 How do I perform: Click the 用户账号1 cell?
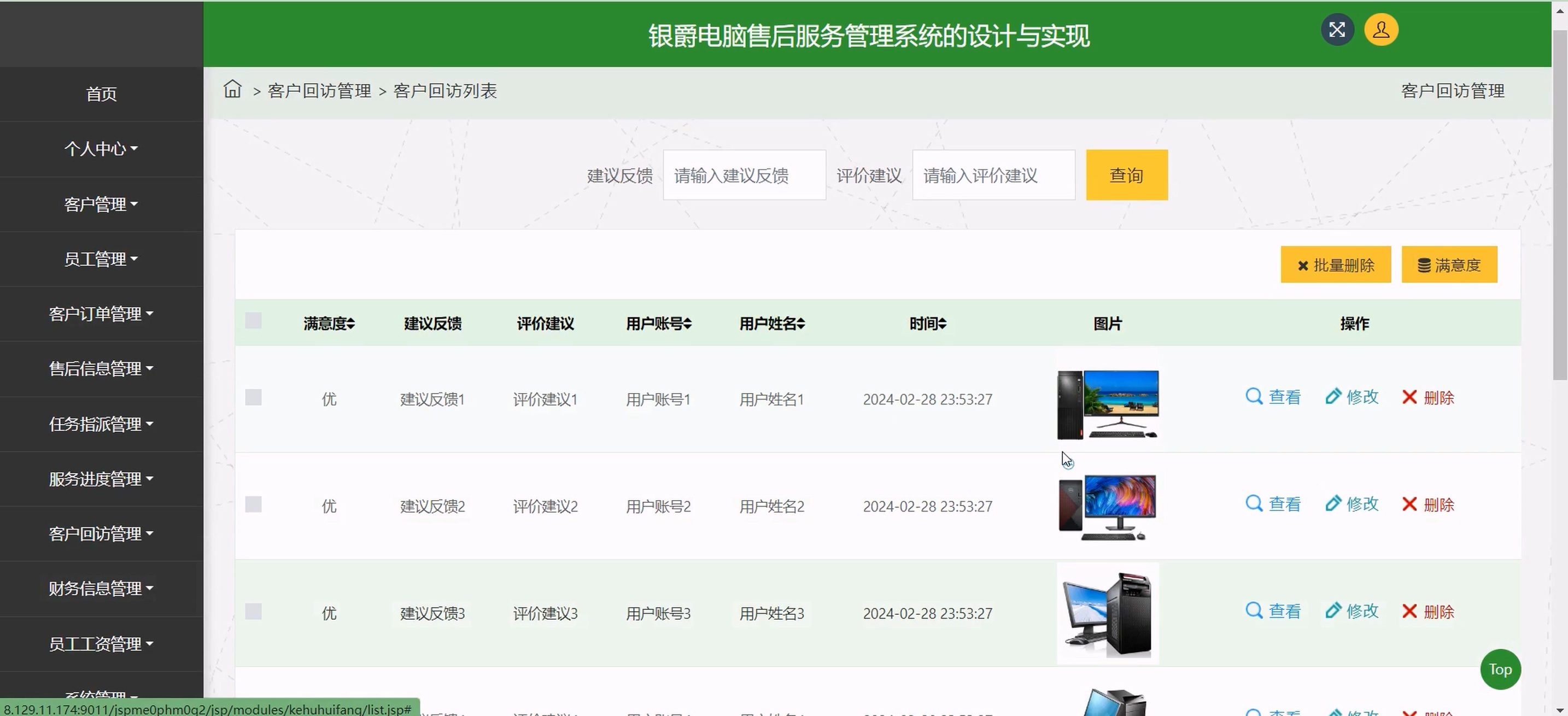[x=658, y=399]
